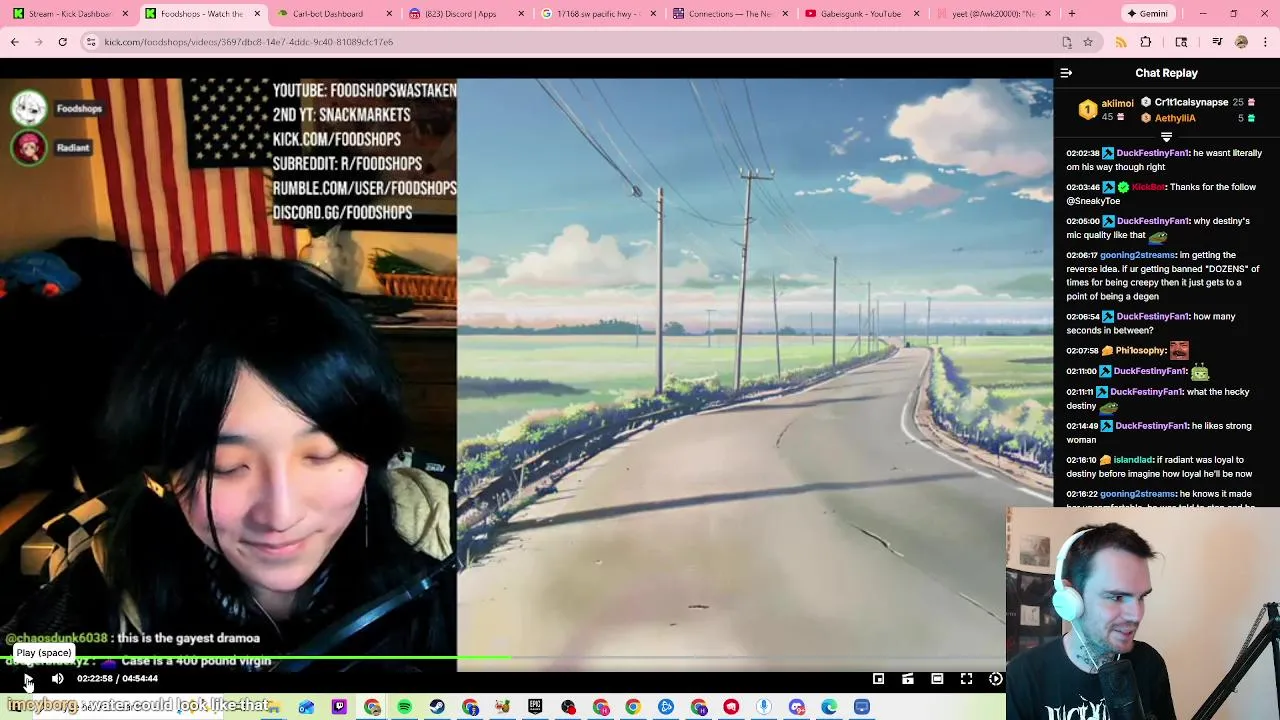The height and width of the screenshot is (720, 1280).
Task: Enter fullscreen on the video player
Action: pyautogui.click(x=967, y=679)
